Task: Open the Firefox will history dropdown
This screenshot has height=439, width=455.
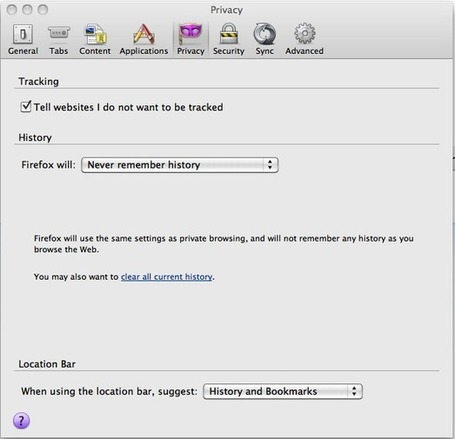Action: coord(180,165)
